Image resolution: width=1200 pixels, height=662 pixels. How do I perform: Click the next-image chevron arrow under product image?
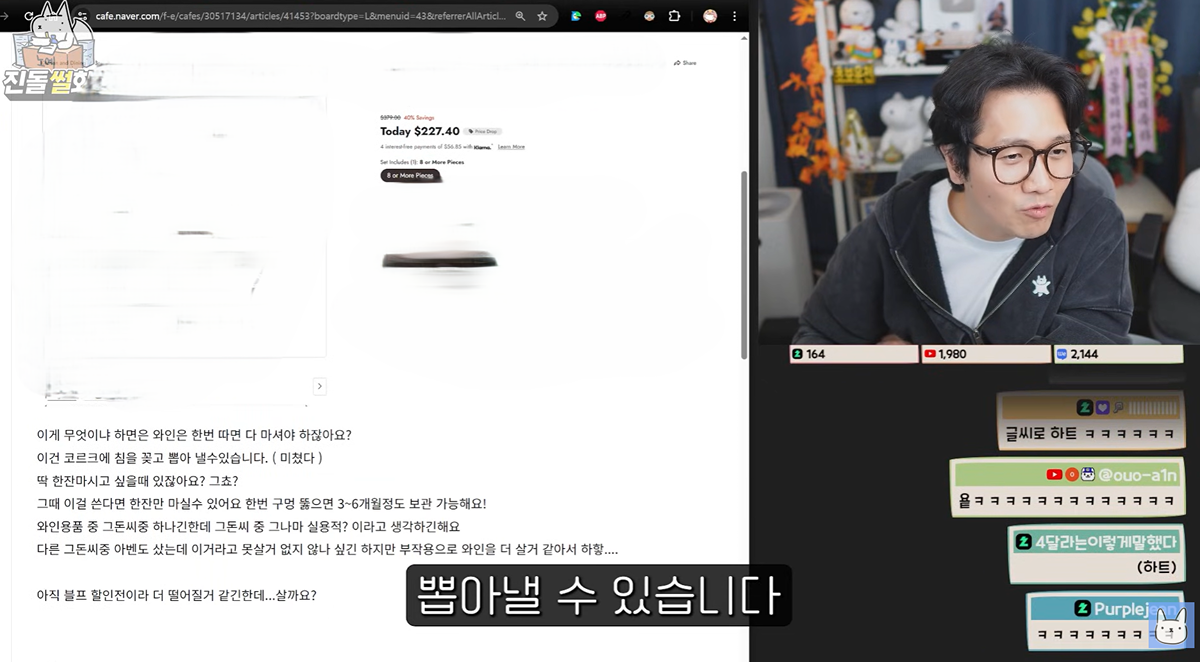click(x=319, y=386)
